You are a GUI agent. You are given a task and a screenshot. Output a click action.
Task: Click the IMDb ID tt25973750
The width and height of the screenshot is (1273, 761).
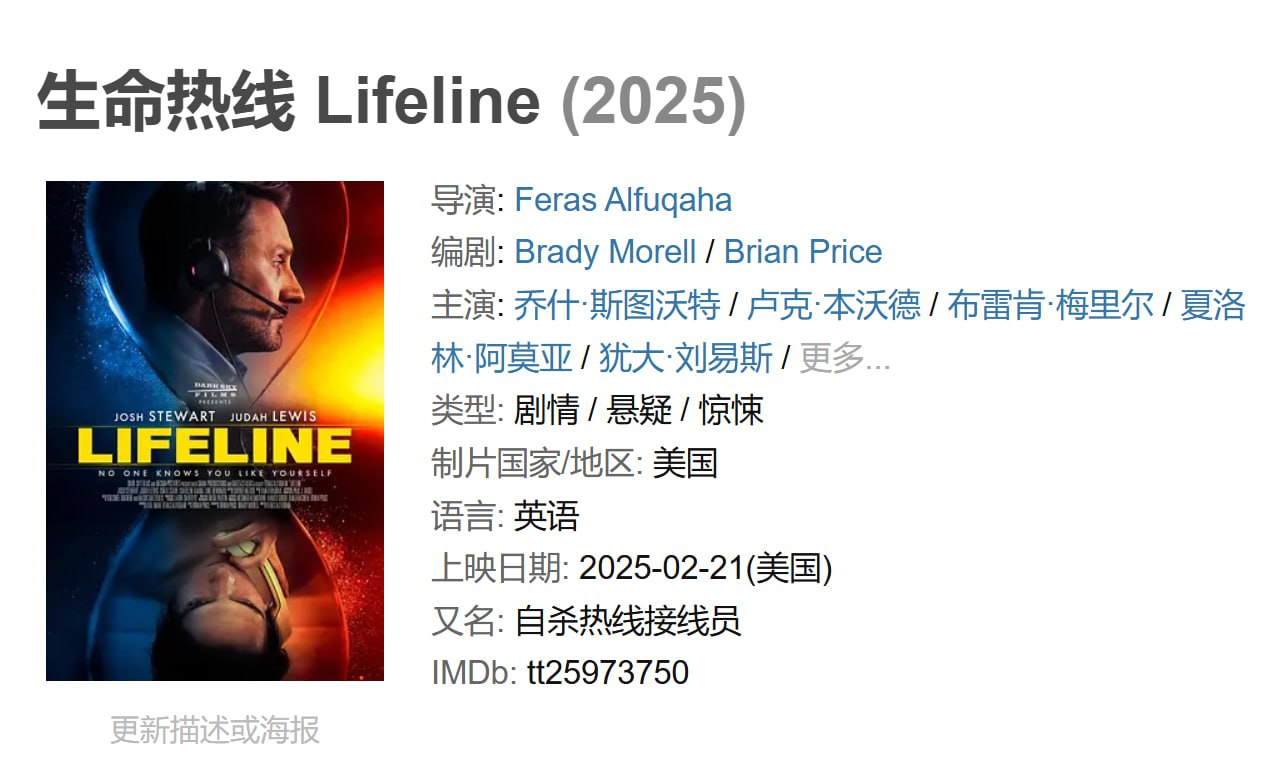[608, 672]
